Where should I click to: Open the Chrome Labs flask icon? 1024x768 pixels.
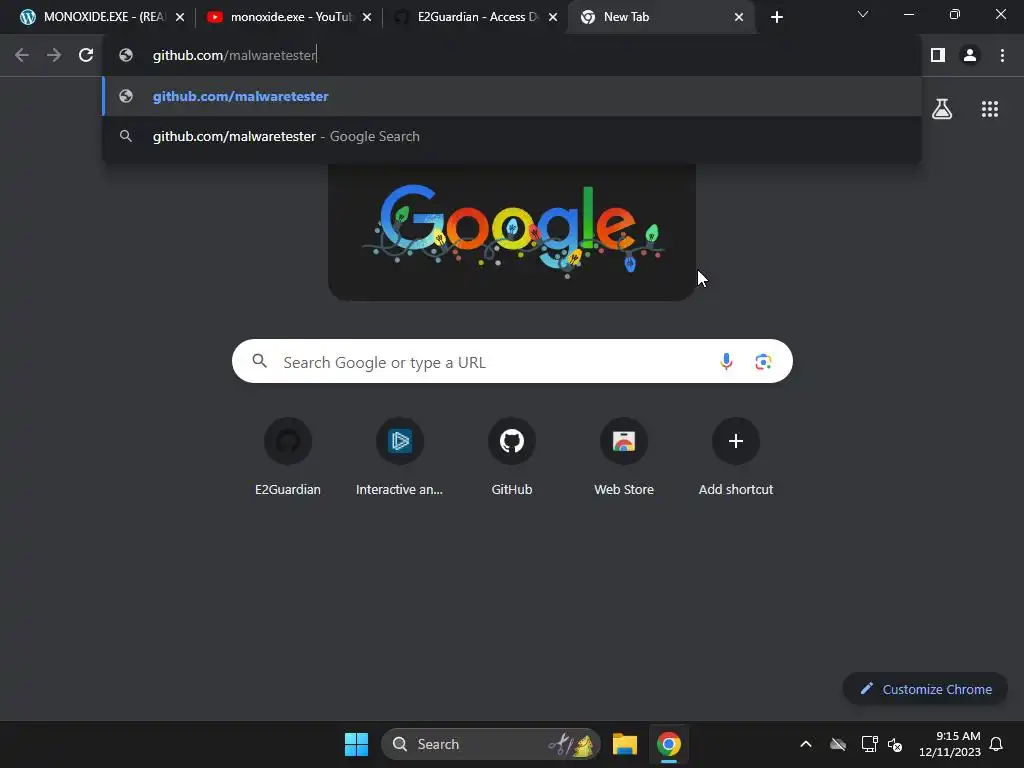tap(942, 108)
